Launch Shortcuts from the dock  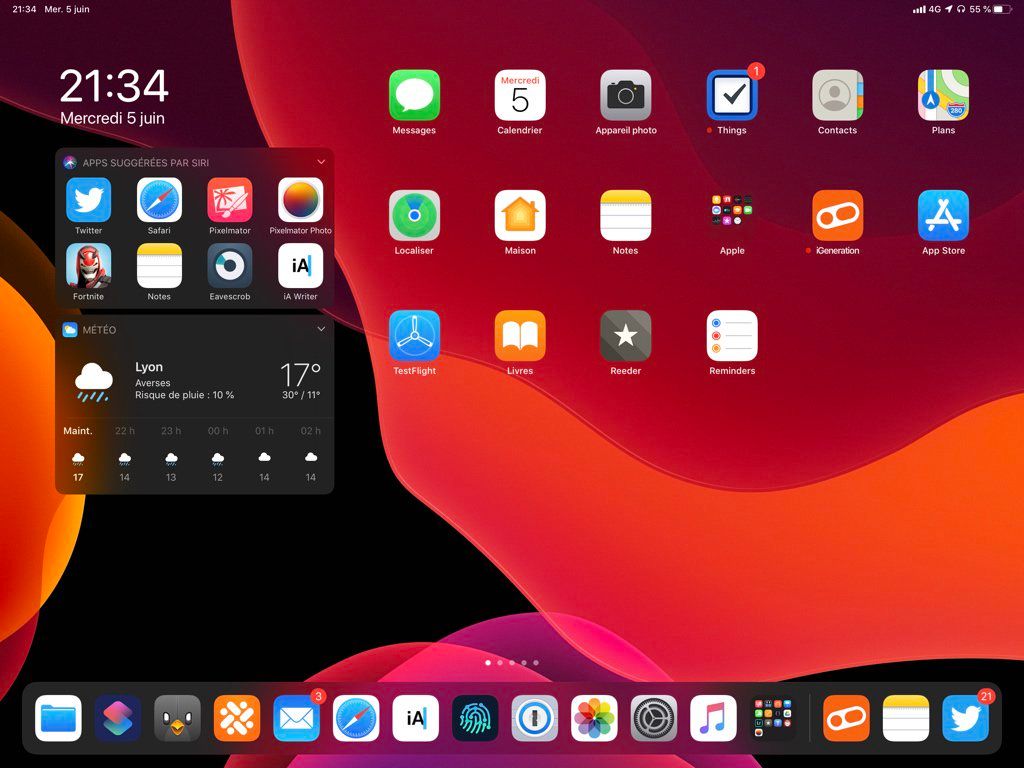[118, 718]
